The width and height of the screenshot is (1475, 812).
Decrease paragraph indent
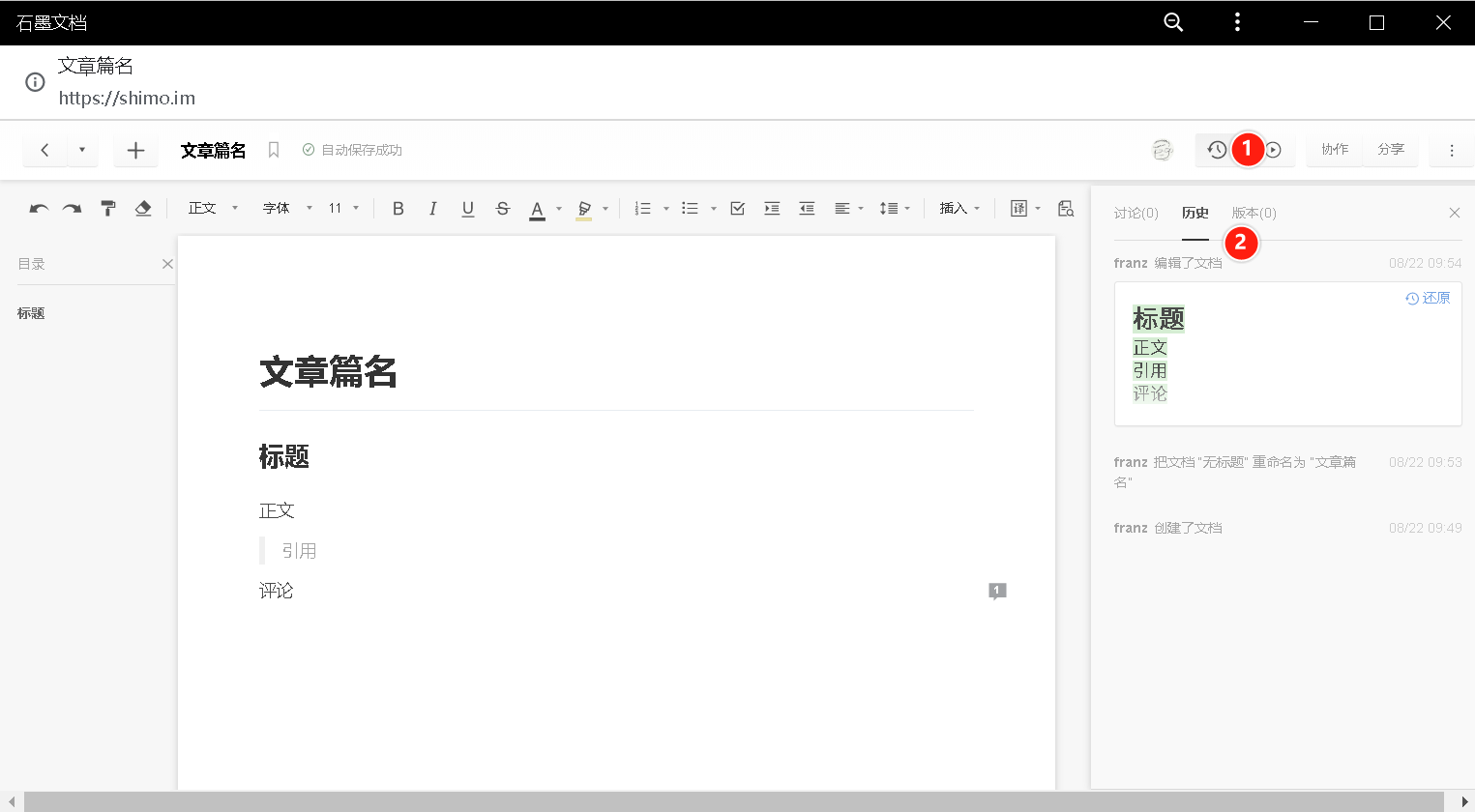click(x=807, y=208)
